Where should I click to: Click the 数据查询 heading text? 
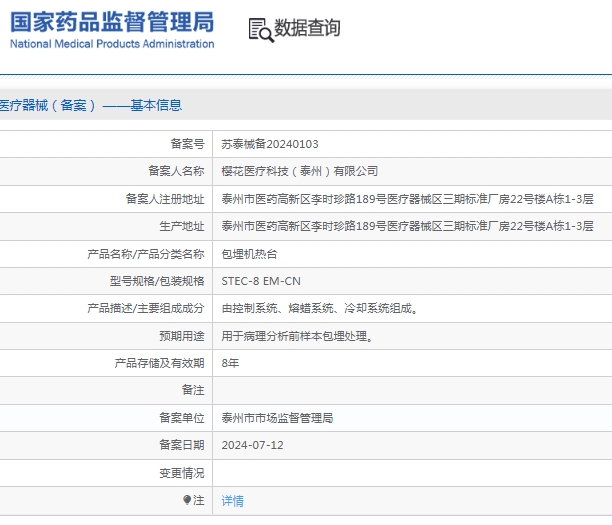(x=307, y=28)
